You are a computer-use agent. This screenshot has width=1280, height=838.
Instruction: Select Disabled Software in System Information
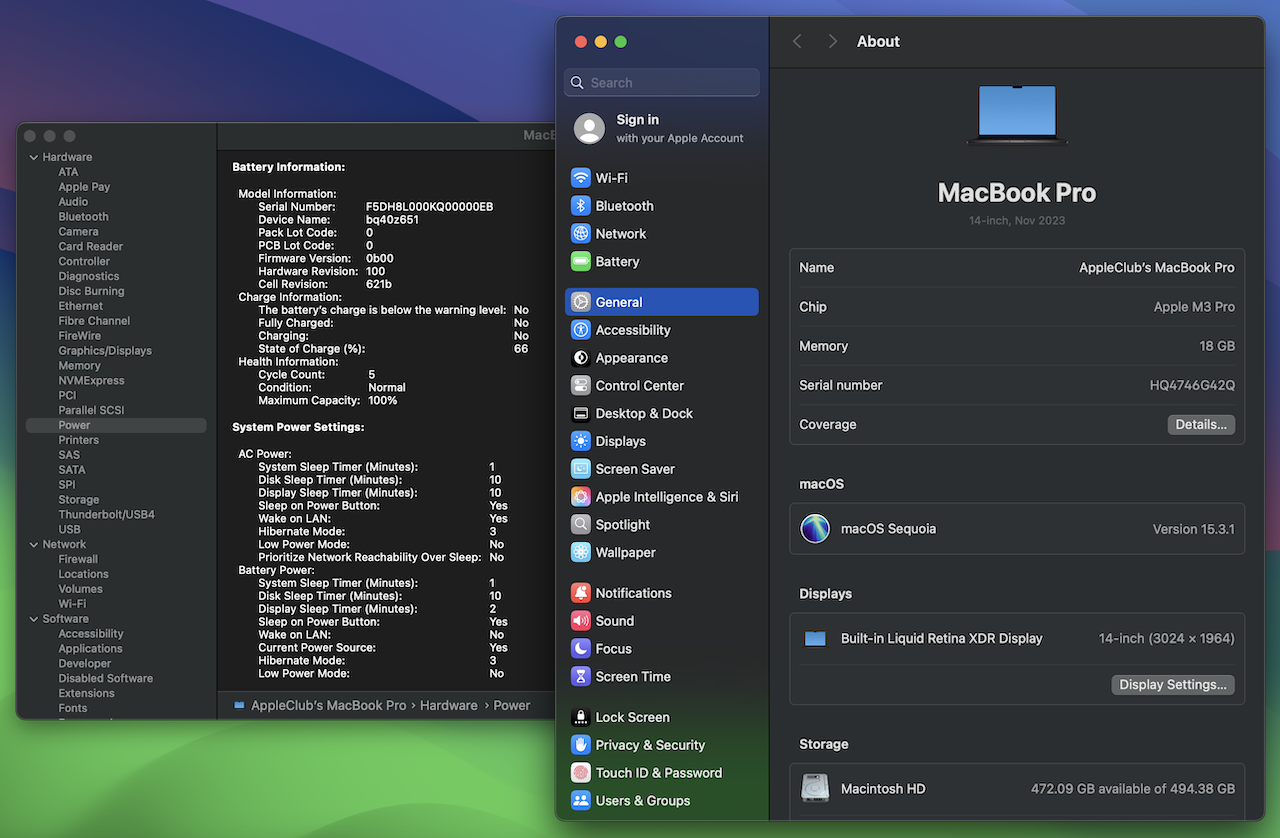point(105,679)
